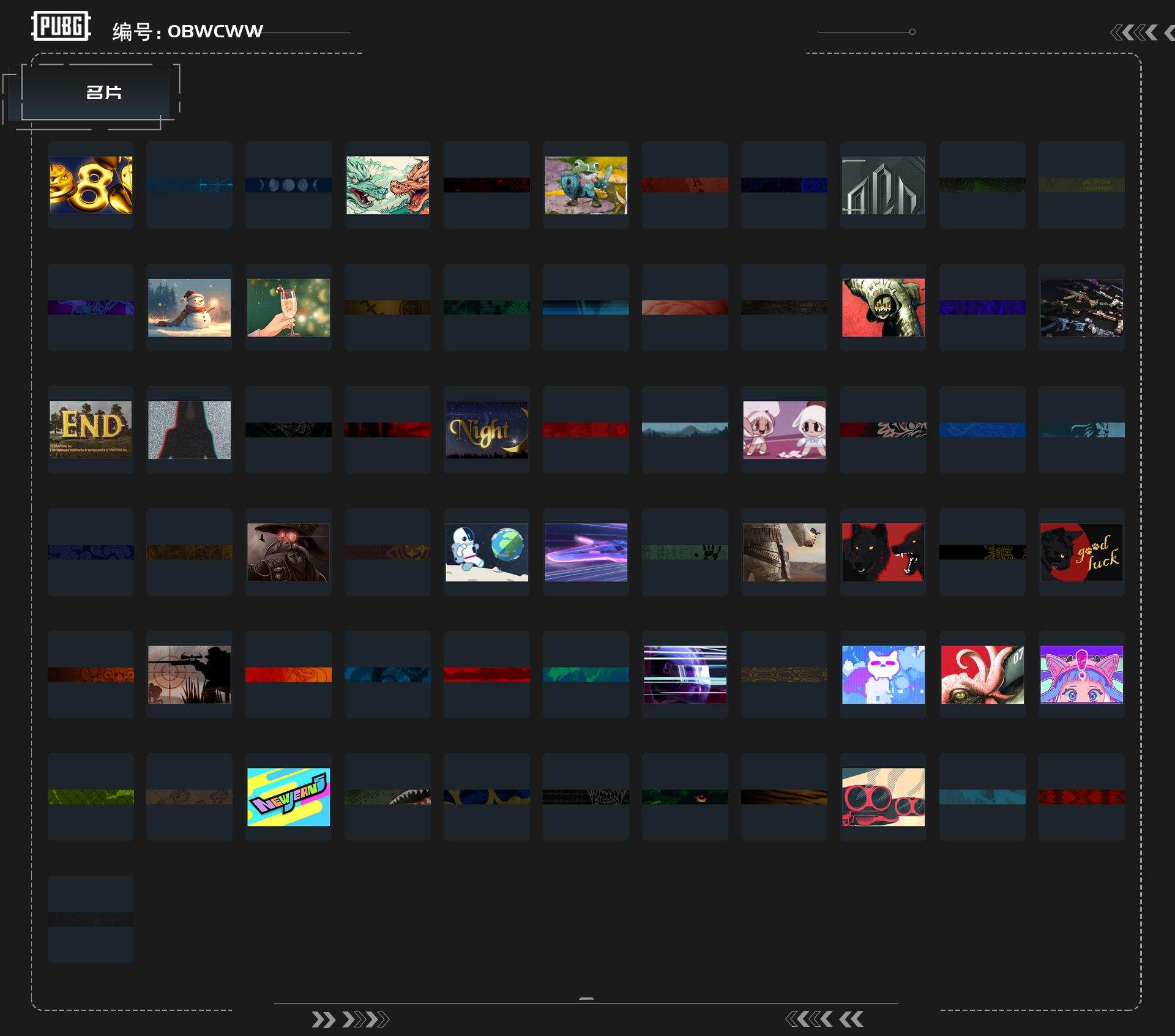Select the snowman nameplate
Screen dimensions: 1175x1036
189,308
